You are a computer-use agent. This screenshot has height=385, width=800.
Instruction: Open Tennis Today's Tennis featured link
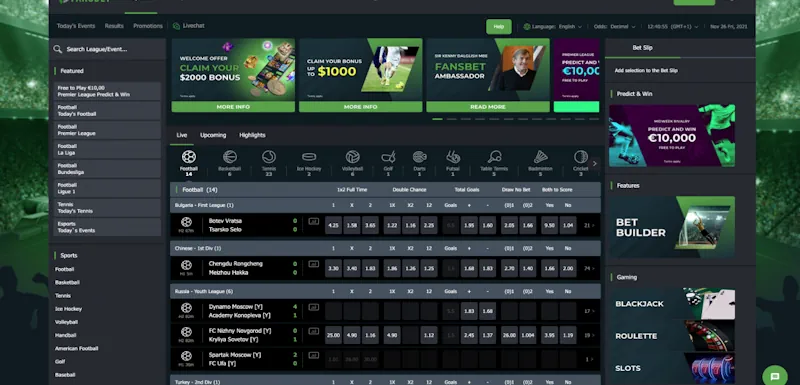pyautogui.click(x=107, y=208)
